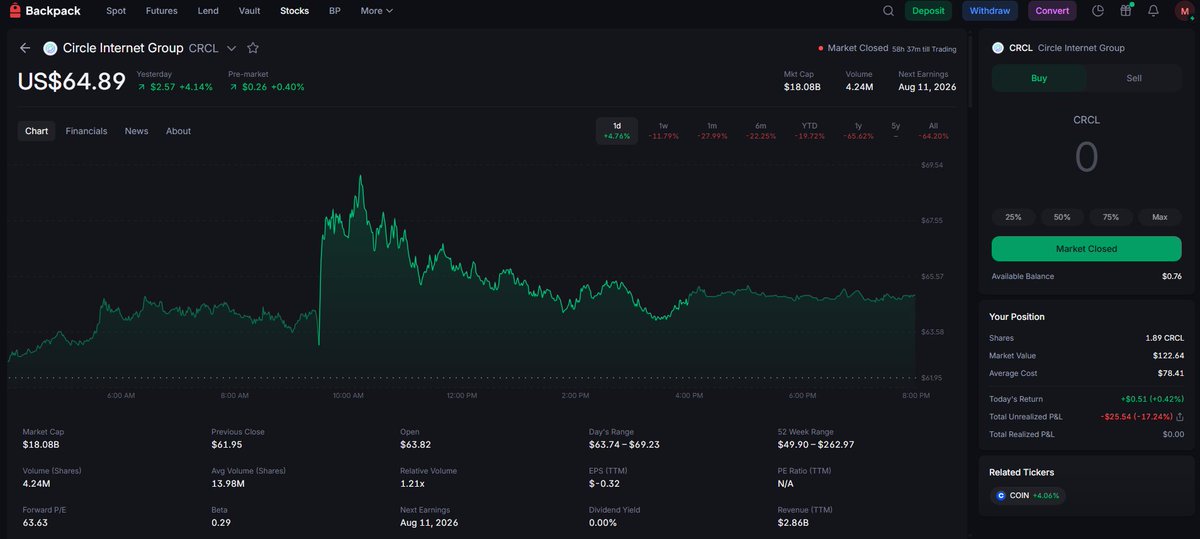Switch to the Chart tab
Image resolution: width=1200 pixels, height=539 pixels.
pyautogui.click(x=36, y=131)
